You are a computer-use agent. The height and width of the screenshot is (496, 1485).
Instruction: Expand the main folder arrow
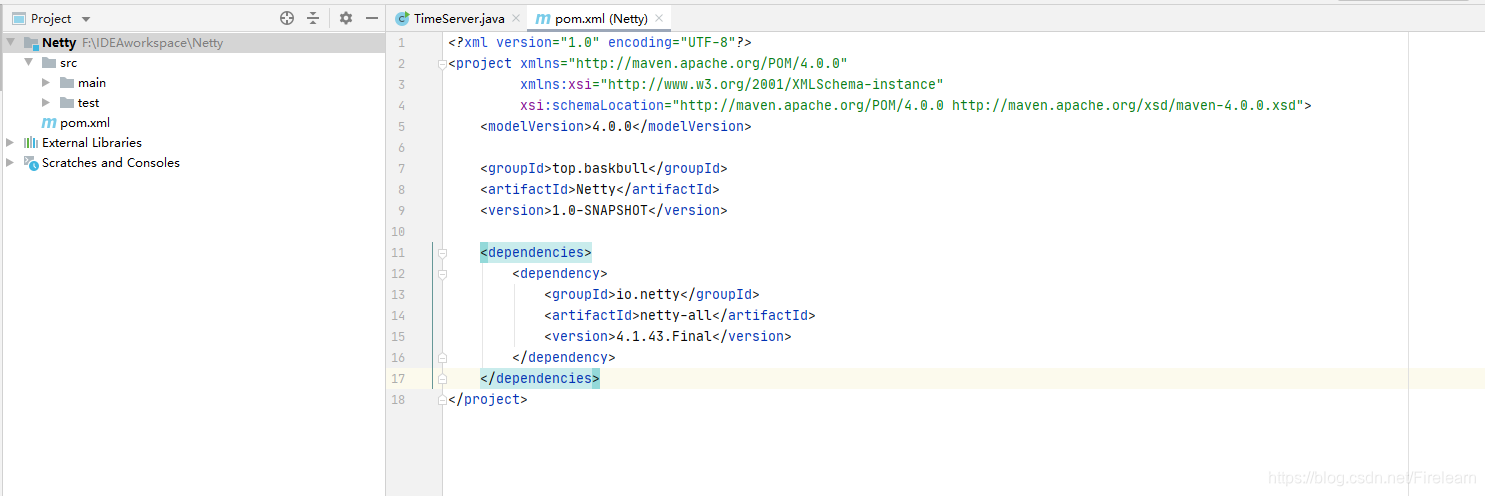[x=46, y=82]
